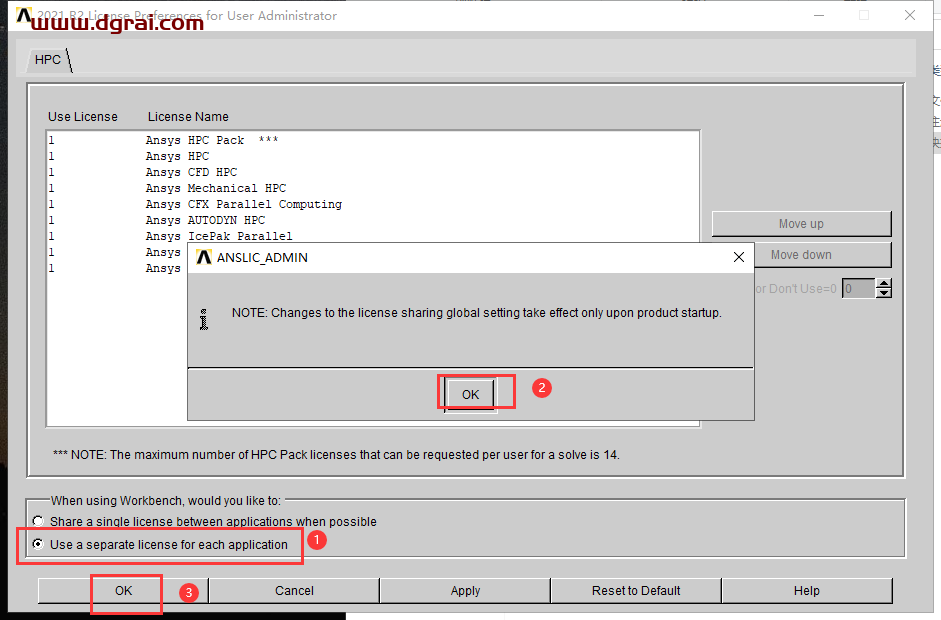This screenshot has width=941, height=620.
Task: Click the Ansys logo in main title bar
Action: [x=23, y=15]
